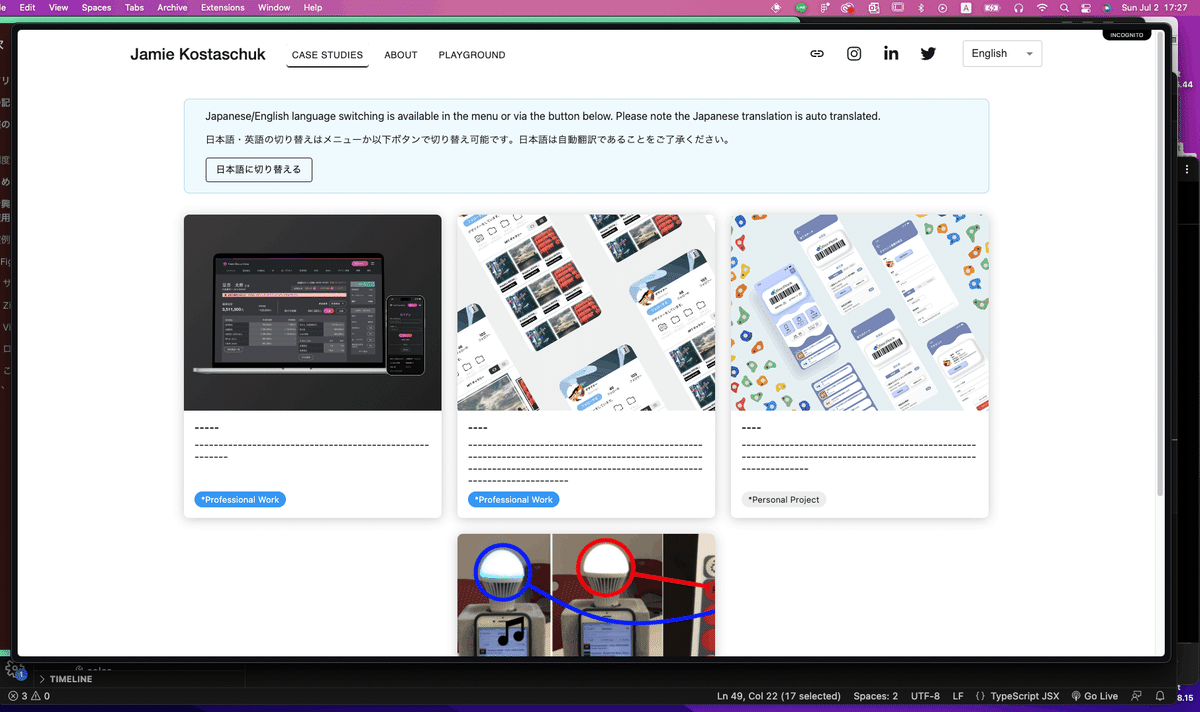1200x712 pixels.
Task: Open the Spaces menu
Action: [96, 7]
